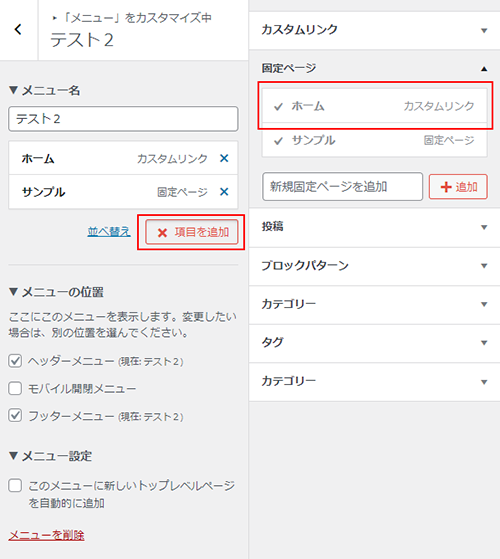Image resolution: width=500 pixels, height=559 pixels.
Task: Expand the 投稿 section
Action: [x=374, y=227]
